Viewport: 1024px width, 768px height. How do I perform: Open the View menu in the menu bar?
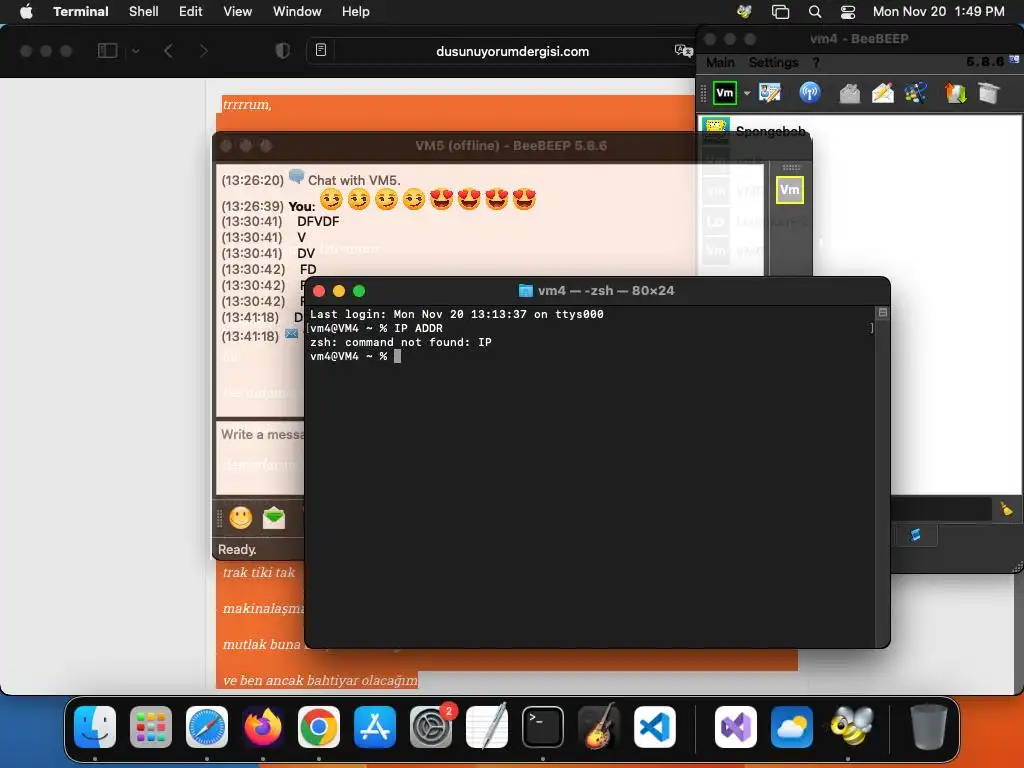pos(238,12)
